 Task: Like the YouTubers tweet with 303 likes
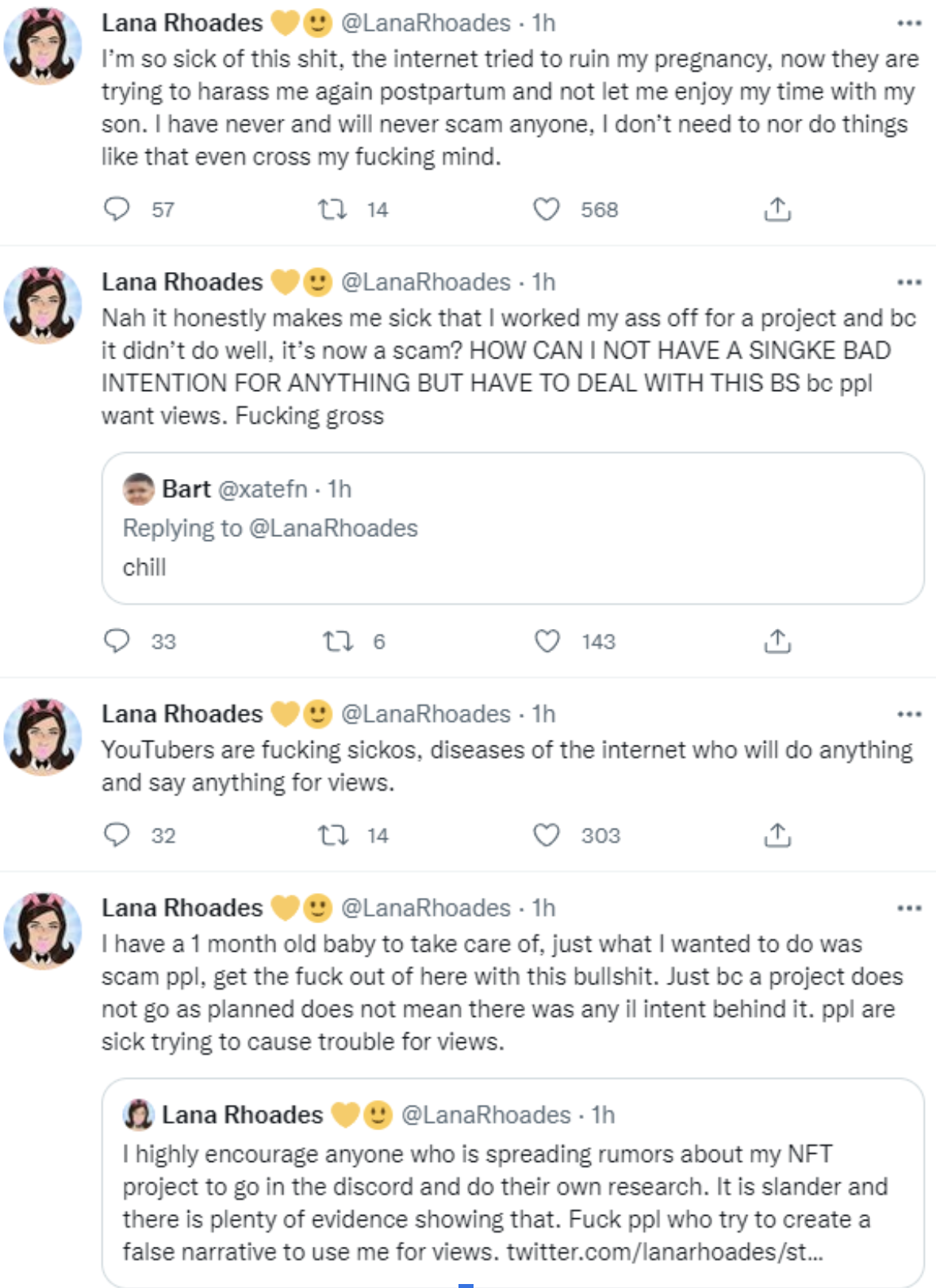tap(547, 835)
